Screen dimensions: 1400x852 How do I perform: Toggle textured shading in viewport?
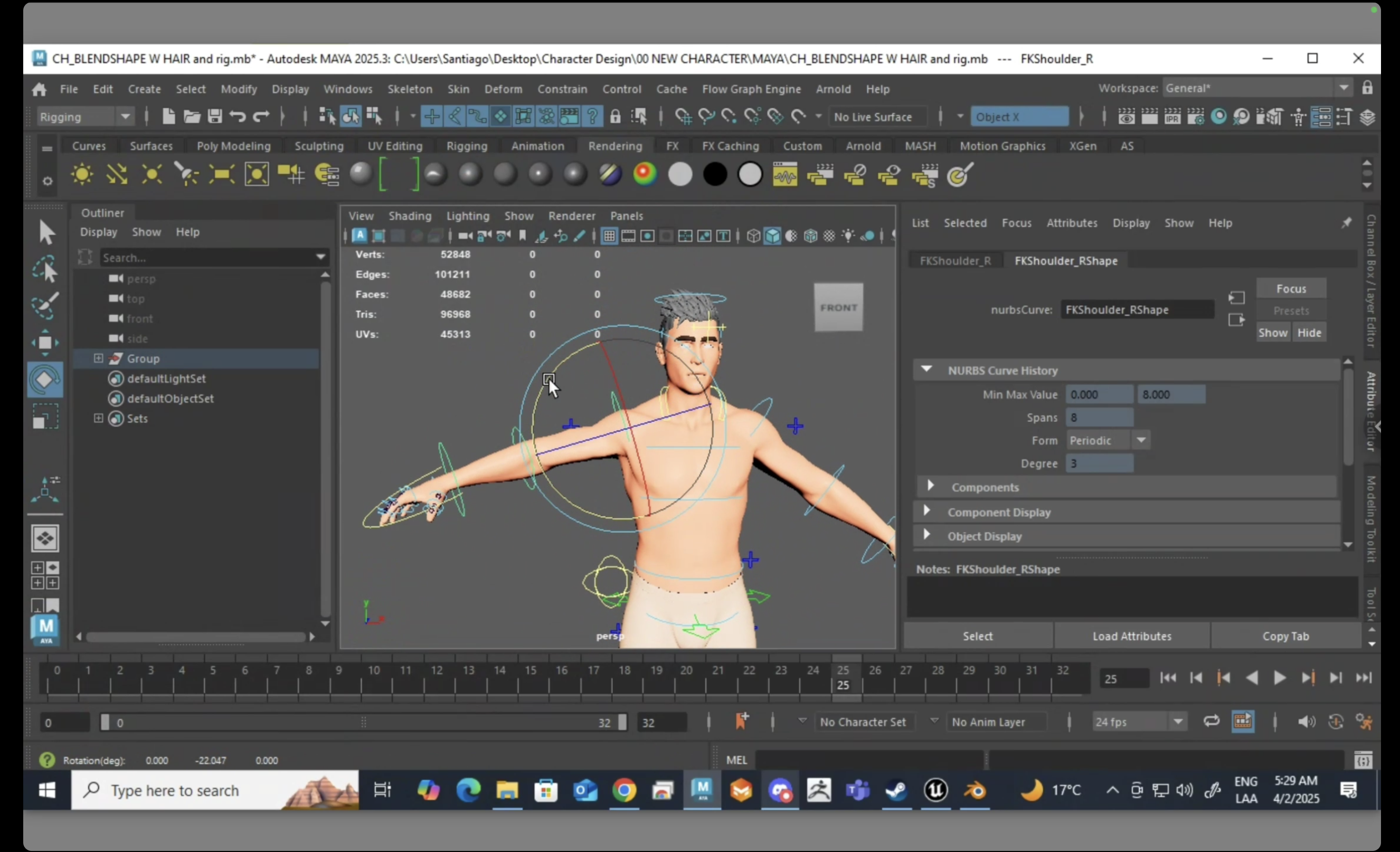pyautogui.click(x=829, y=236)
